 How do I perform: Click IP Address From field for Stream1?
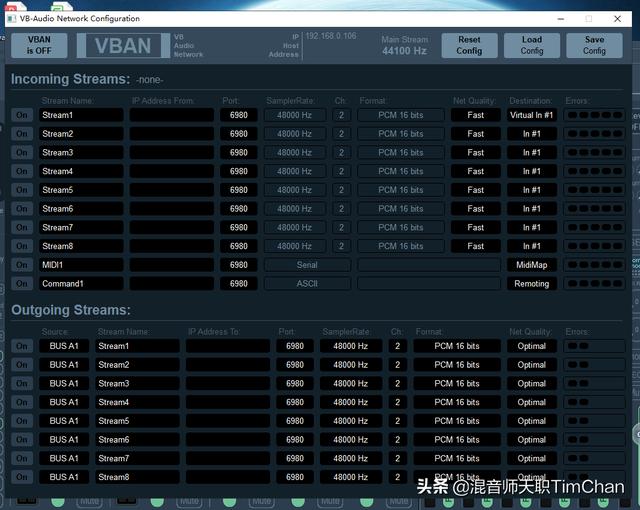pos(171,115)
